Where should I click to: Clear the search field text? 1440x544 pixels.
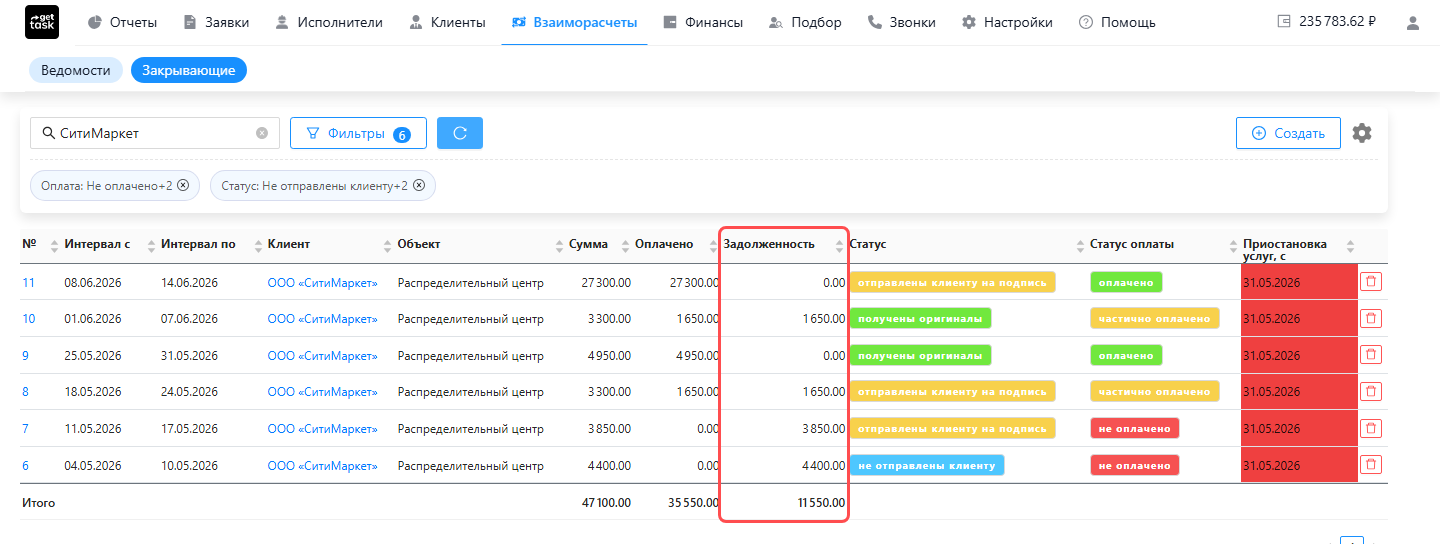click(x=262, y=133)
